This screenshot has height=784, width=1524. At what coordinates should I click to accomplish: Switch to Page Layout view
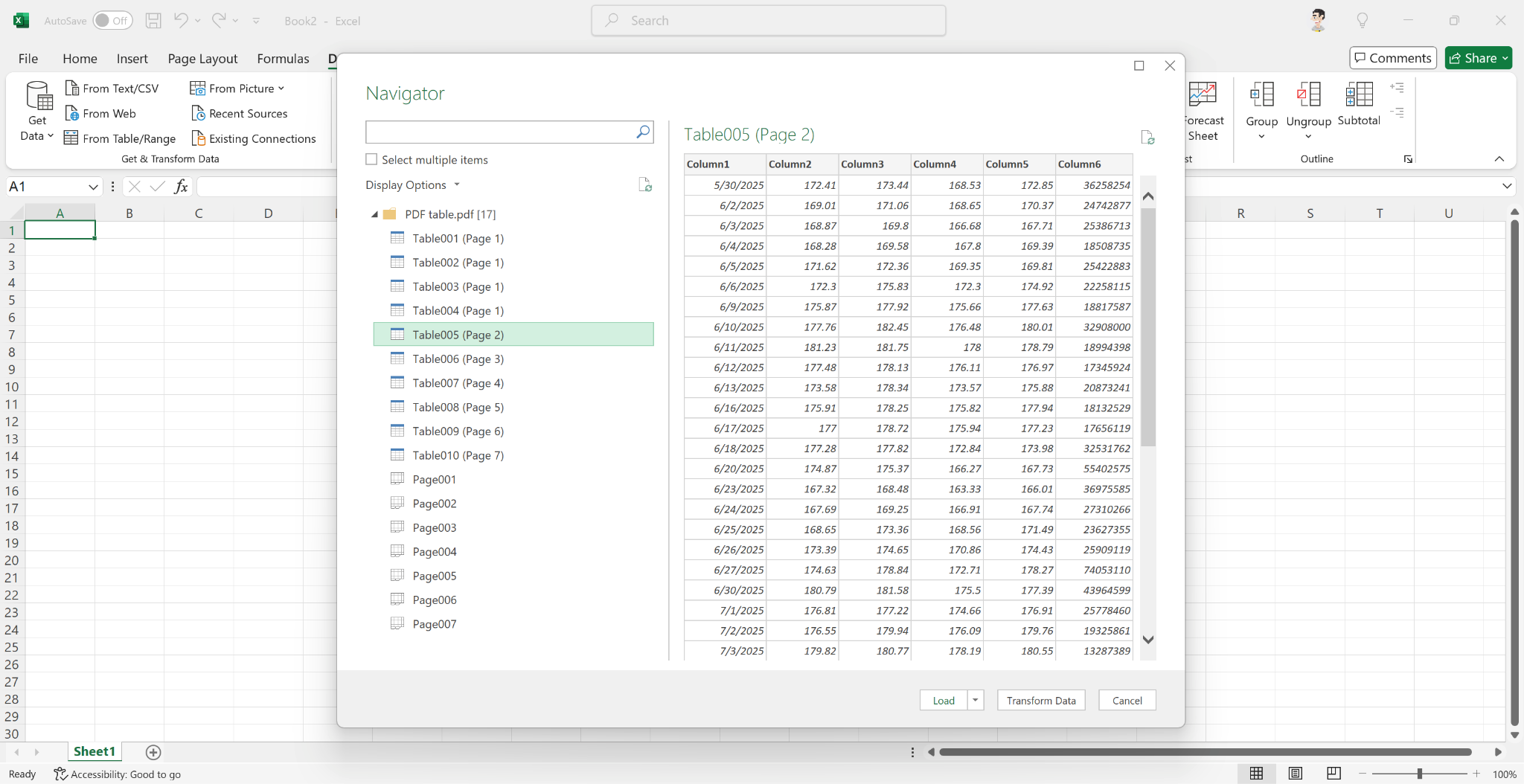1295,774
